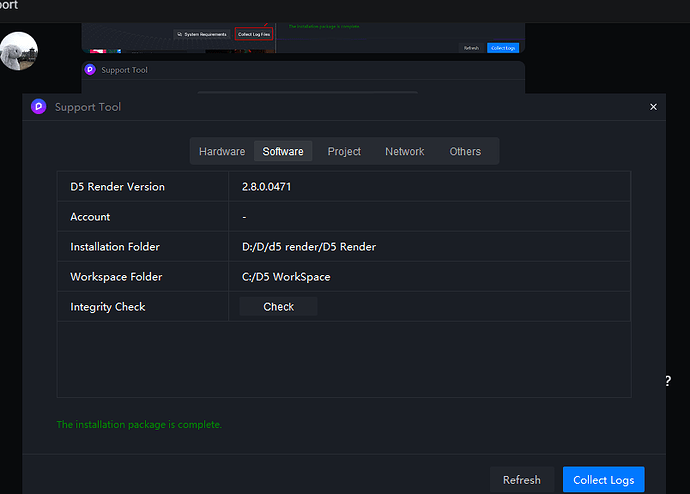
Task: Click the Integrity Check label
Action: point(108,307)
